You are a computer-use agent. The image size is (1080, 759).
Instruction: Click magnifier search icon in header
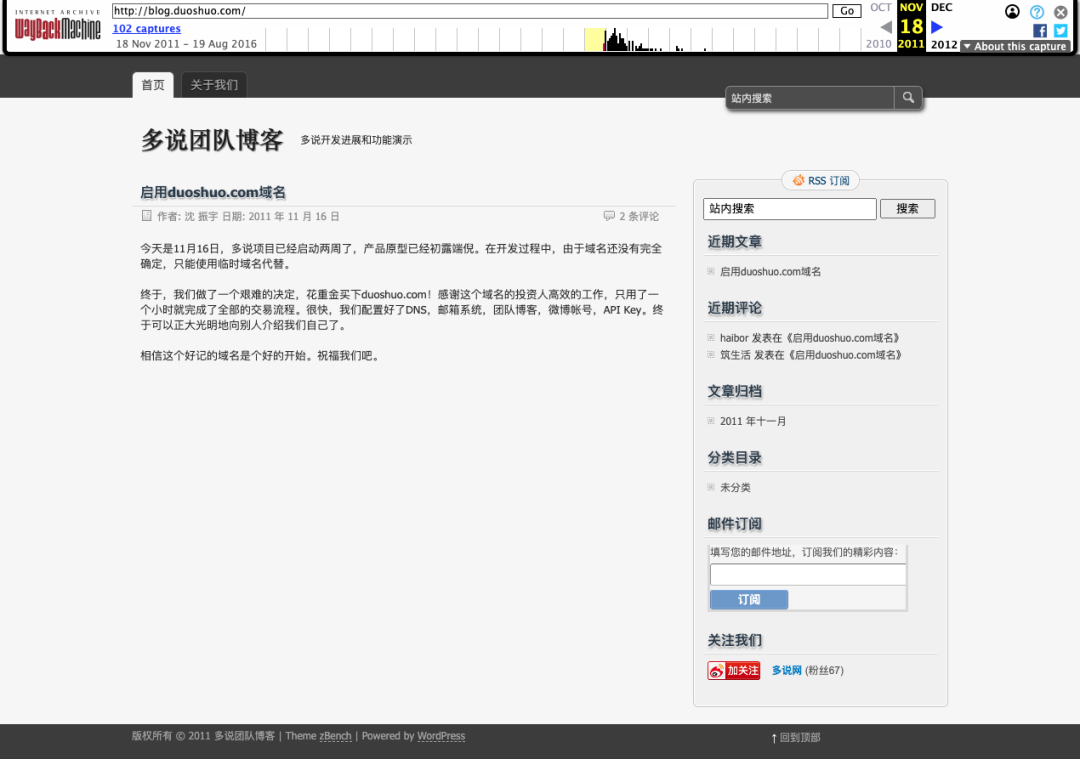[x=908, y=98]
